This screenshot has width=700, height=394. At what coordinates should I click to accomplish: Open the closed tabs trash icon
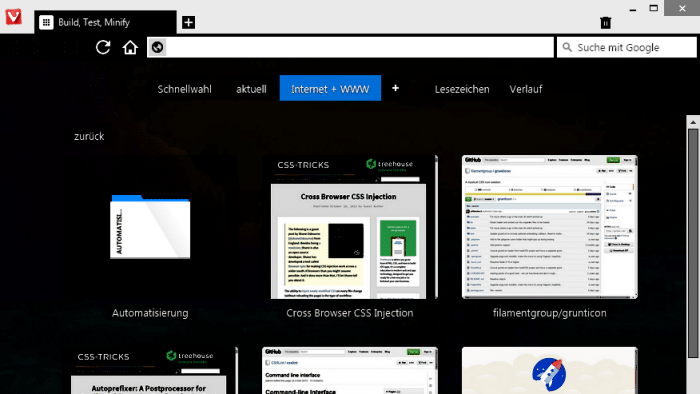(x=605, y=22)
